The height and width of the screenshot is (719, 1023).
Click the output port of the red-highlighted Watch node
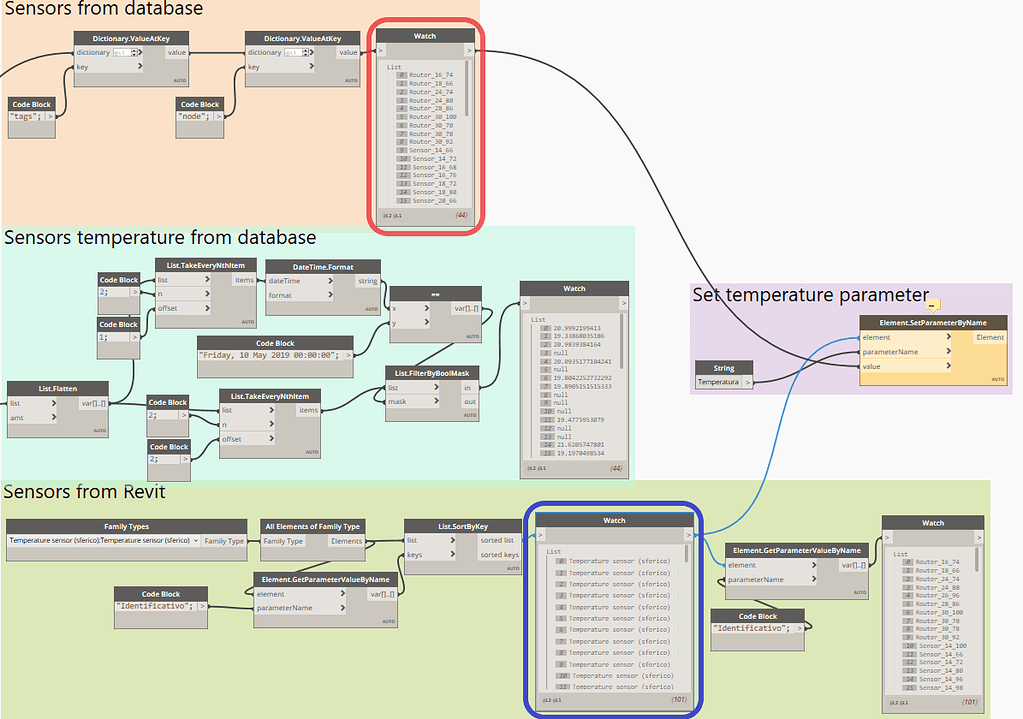click(x=470, y=50)
